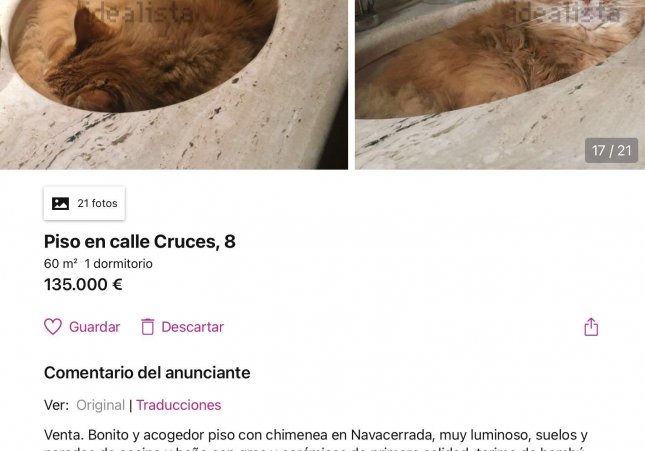The width and height of the screenshot is (645, 451).
Task: Click the Ver: label before Original
Action: tap(56, 405)
